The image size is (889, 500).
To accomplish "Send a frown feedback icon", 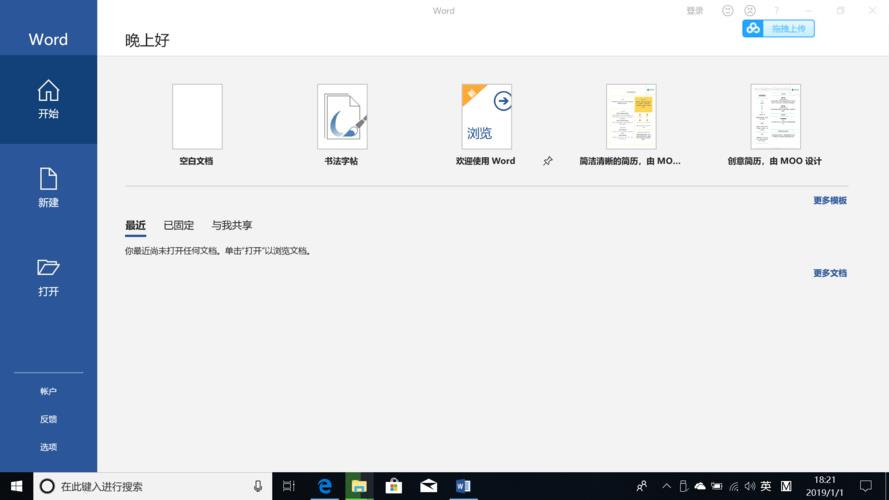I will [750, 11].
